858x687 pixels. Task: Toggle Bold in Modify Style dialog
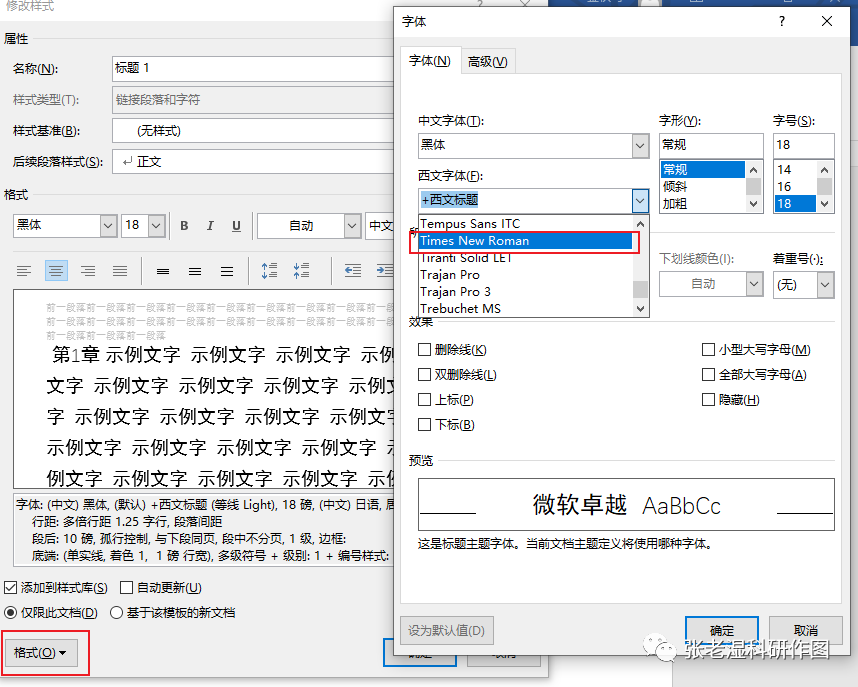tap(184, 226)
